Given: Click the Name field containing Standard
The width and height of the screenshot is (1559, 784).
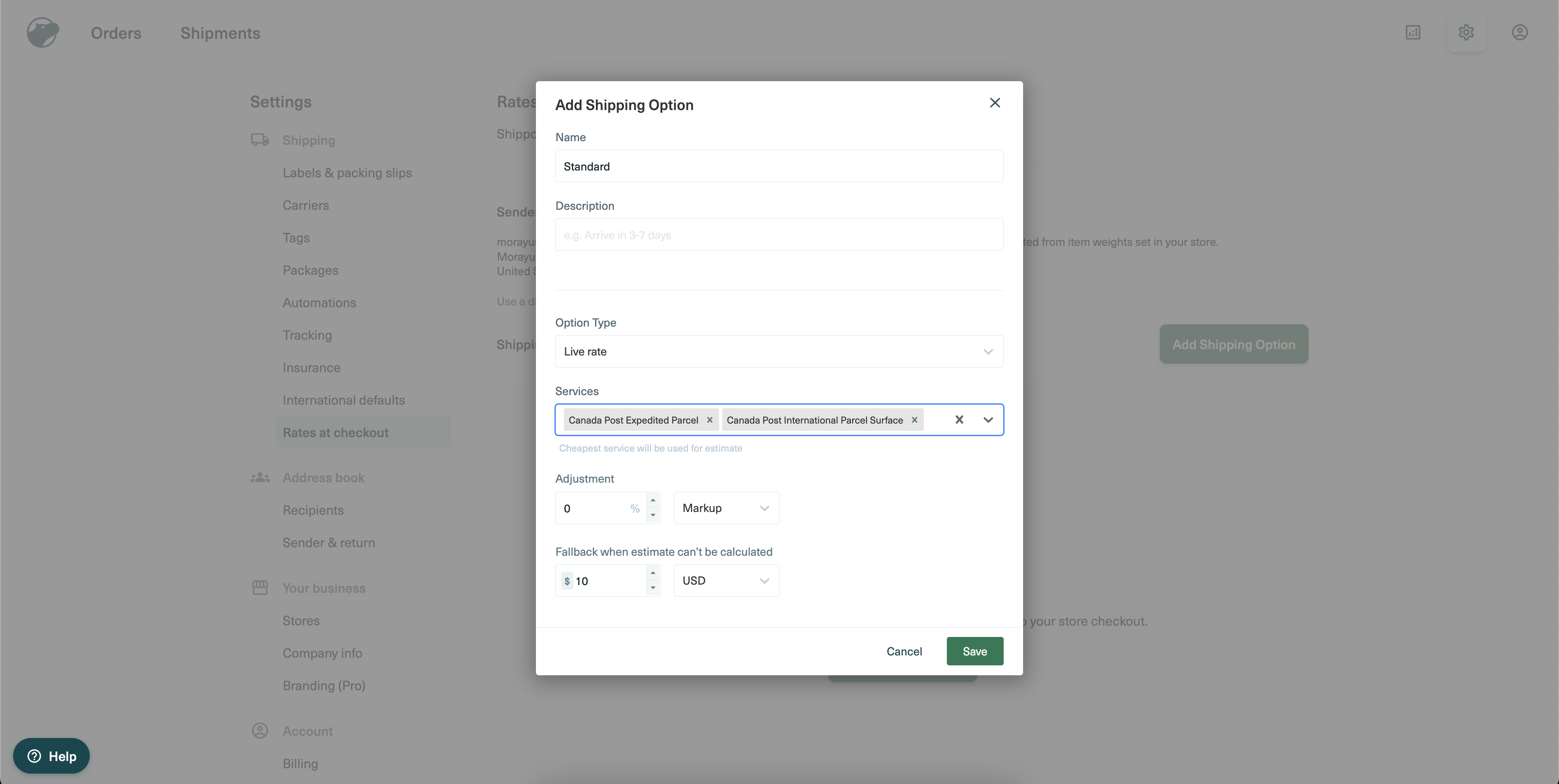Looking at the screenshot, I should [779, 166].
